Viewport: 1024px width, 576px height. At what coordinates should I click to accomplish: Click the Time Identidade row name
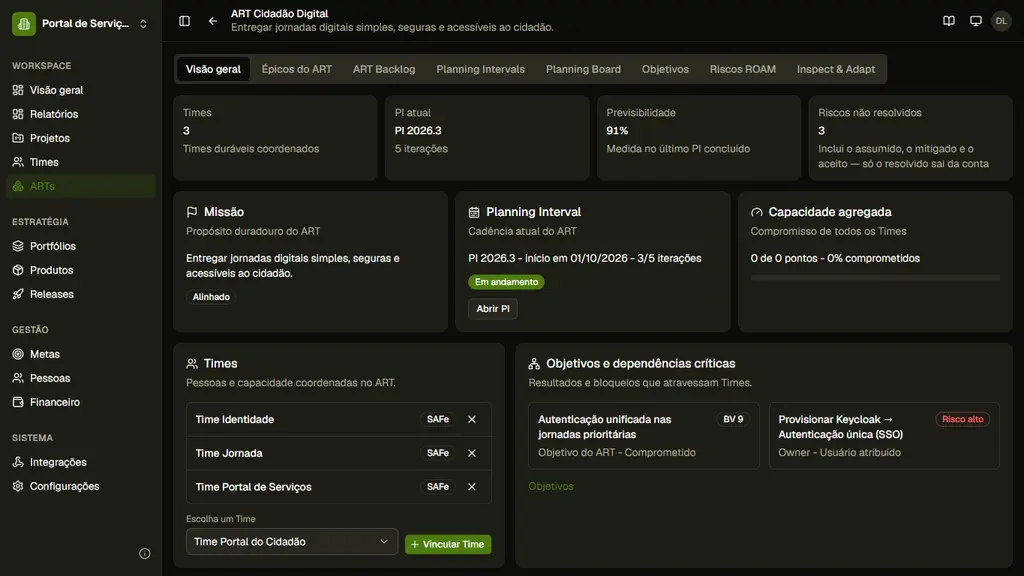click(234, 419)
